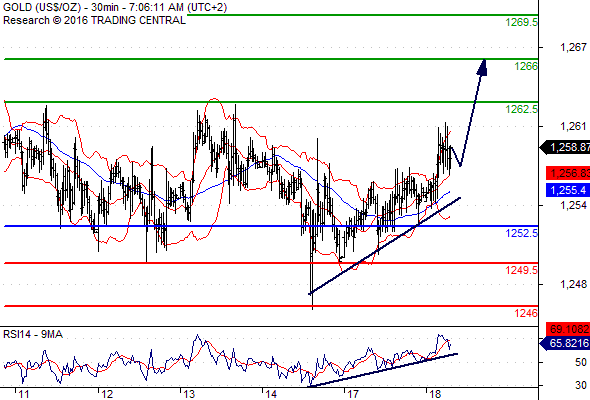Click the blue RSI value 65.8216
590x400 pixels.
click(x=565, y=343)
